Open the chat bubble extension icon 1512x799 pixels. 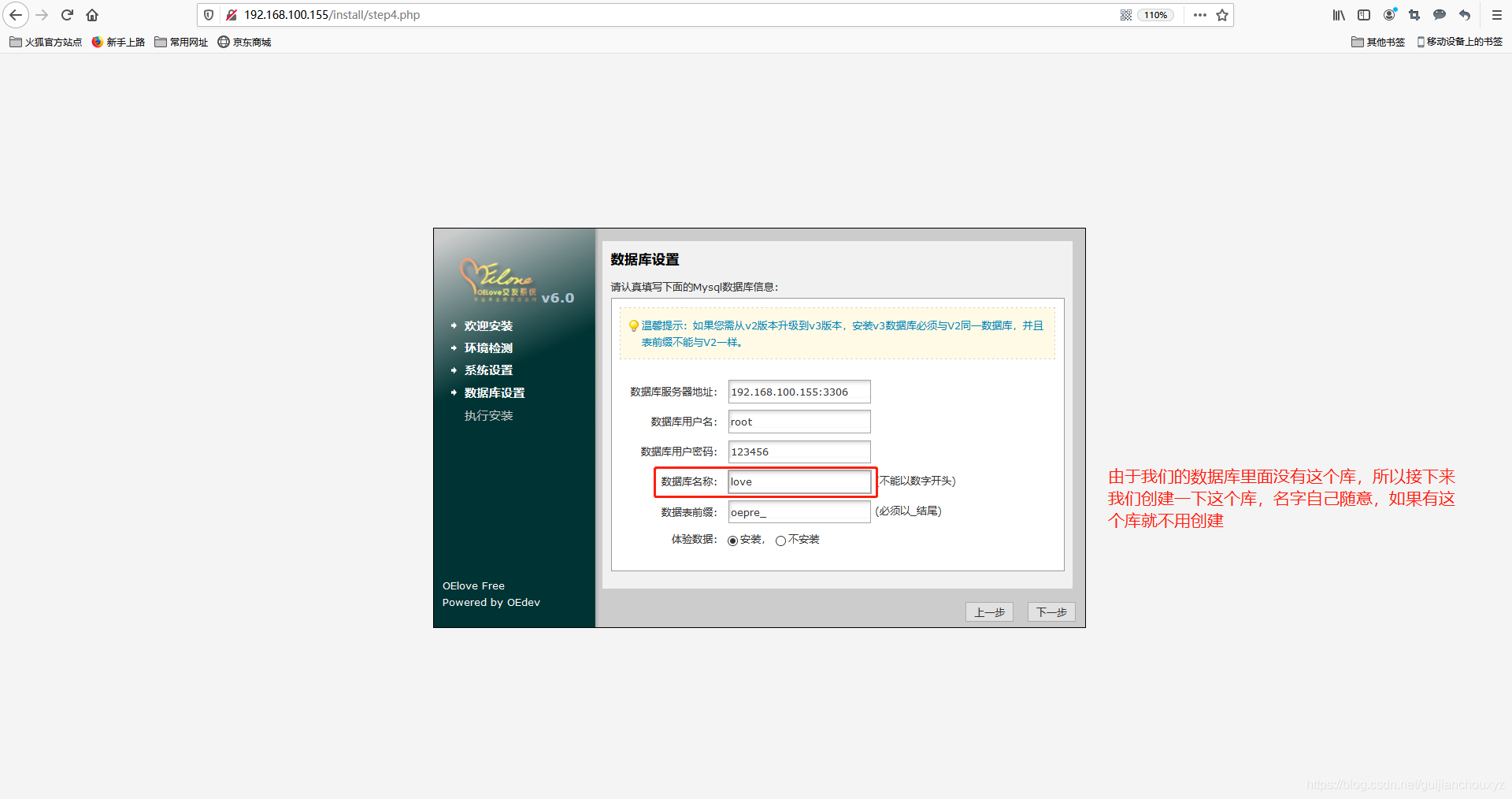pyautogui.click(x=1440, y=15)
